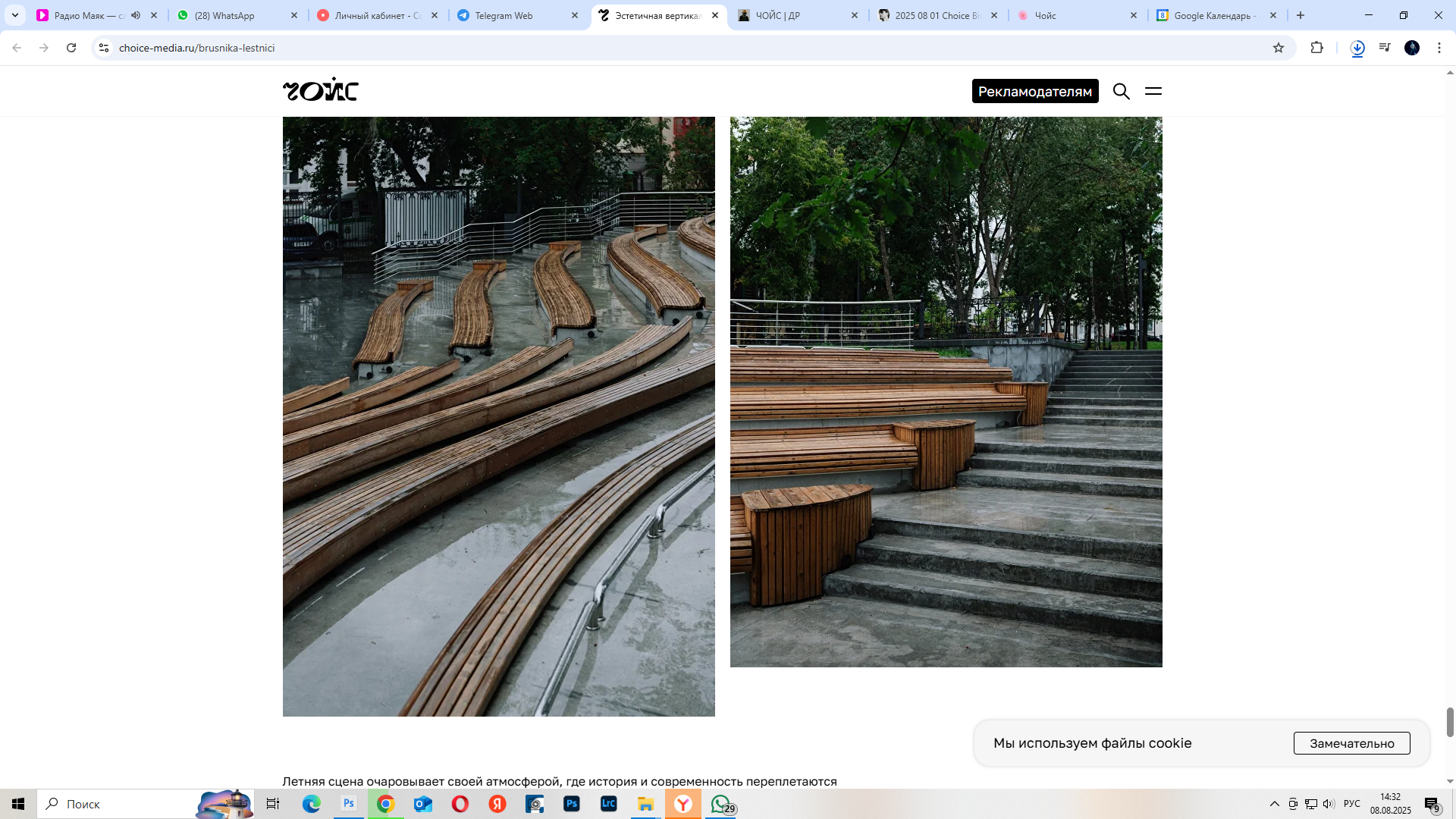Expand the tab search dropdown arrow

coord(15,15)
